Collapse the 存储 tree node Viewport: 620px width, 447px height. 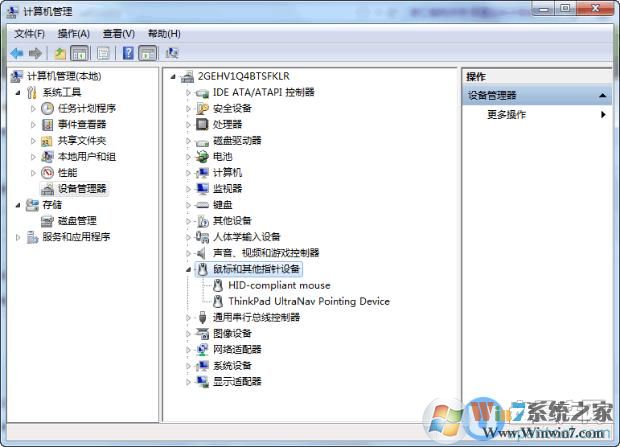pyautogui.click(x=18, y=205)
